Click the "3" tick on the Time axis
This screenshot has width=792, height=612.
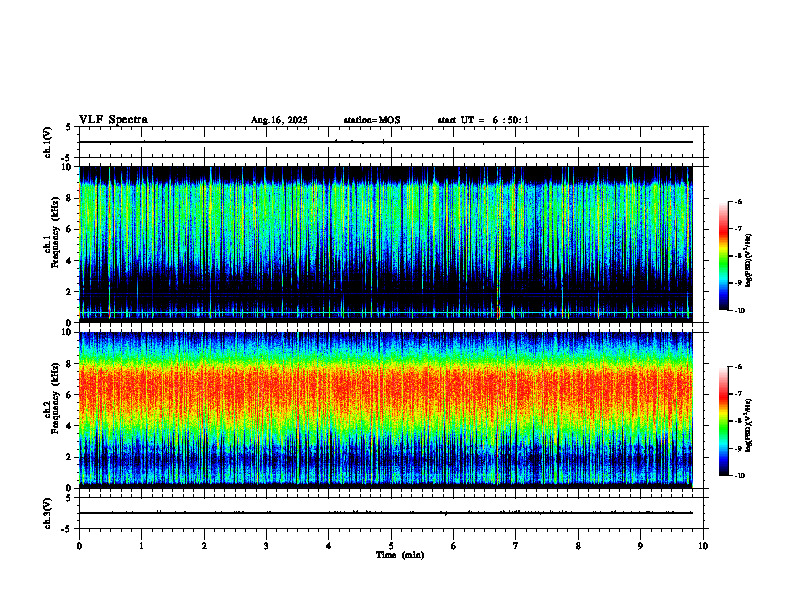(x=266, y=546)
